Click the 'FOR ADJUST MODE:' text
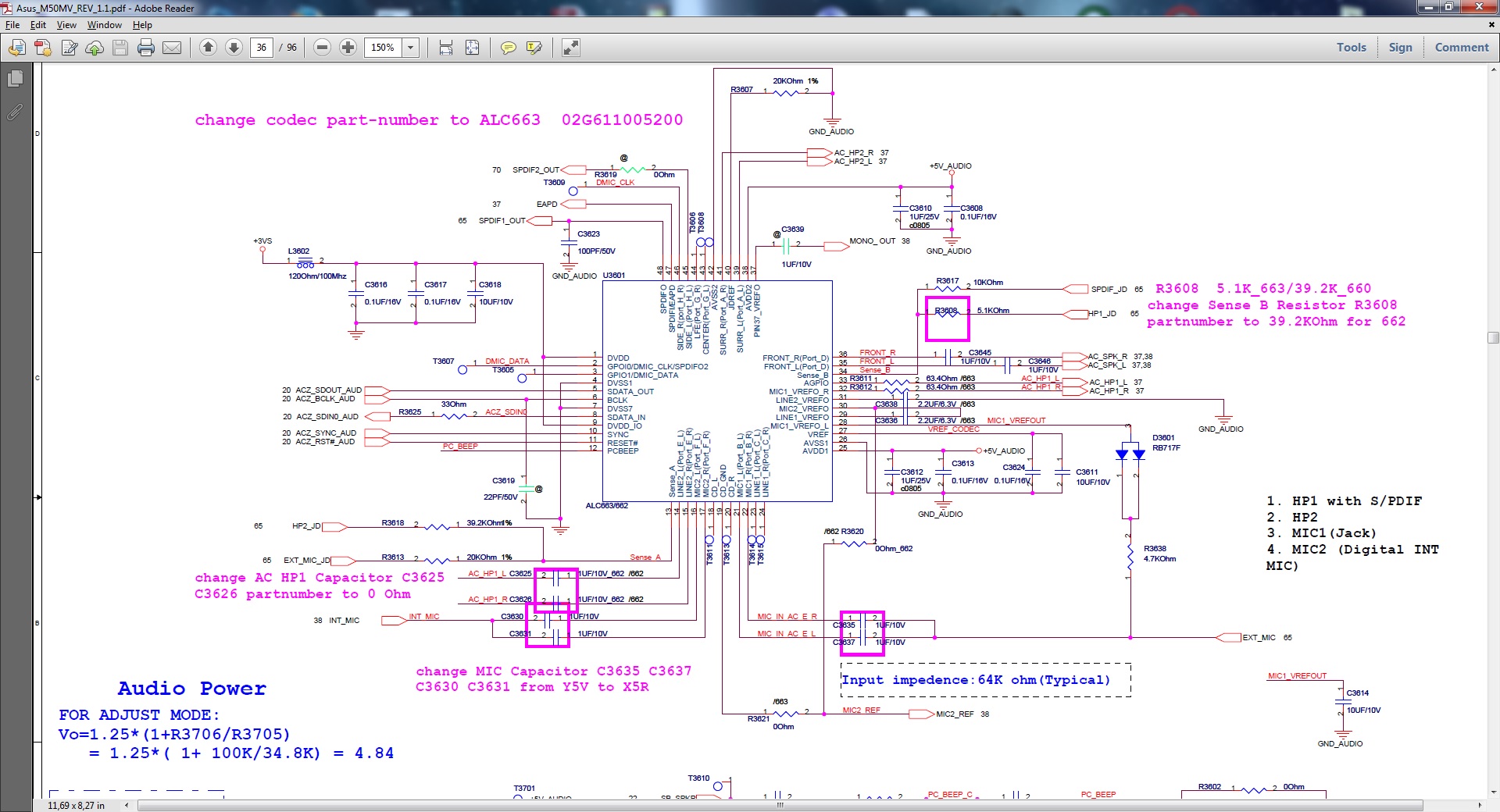 139,715
